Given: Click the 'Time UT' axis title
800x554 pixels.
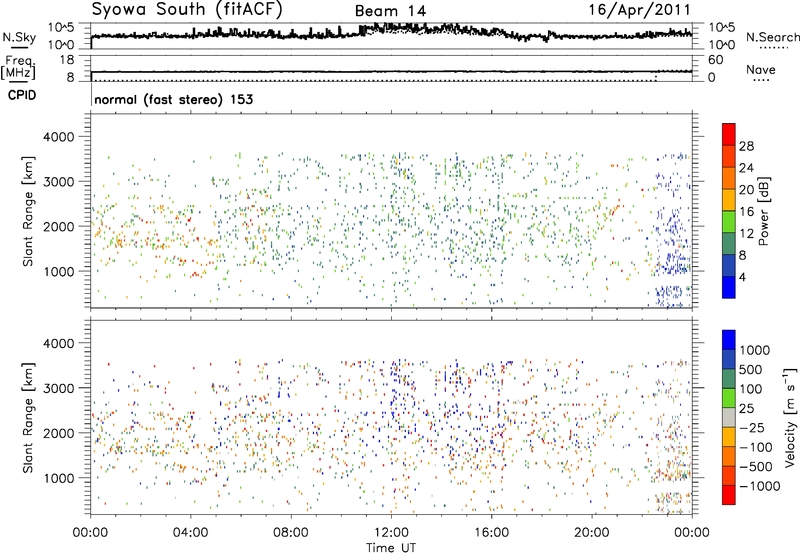Looking at the screenshot, I should tap(391, 548).
